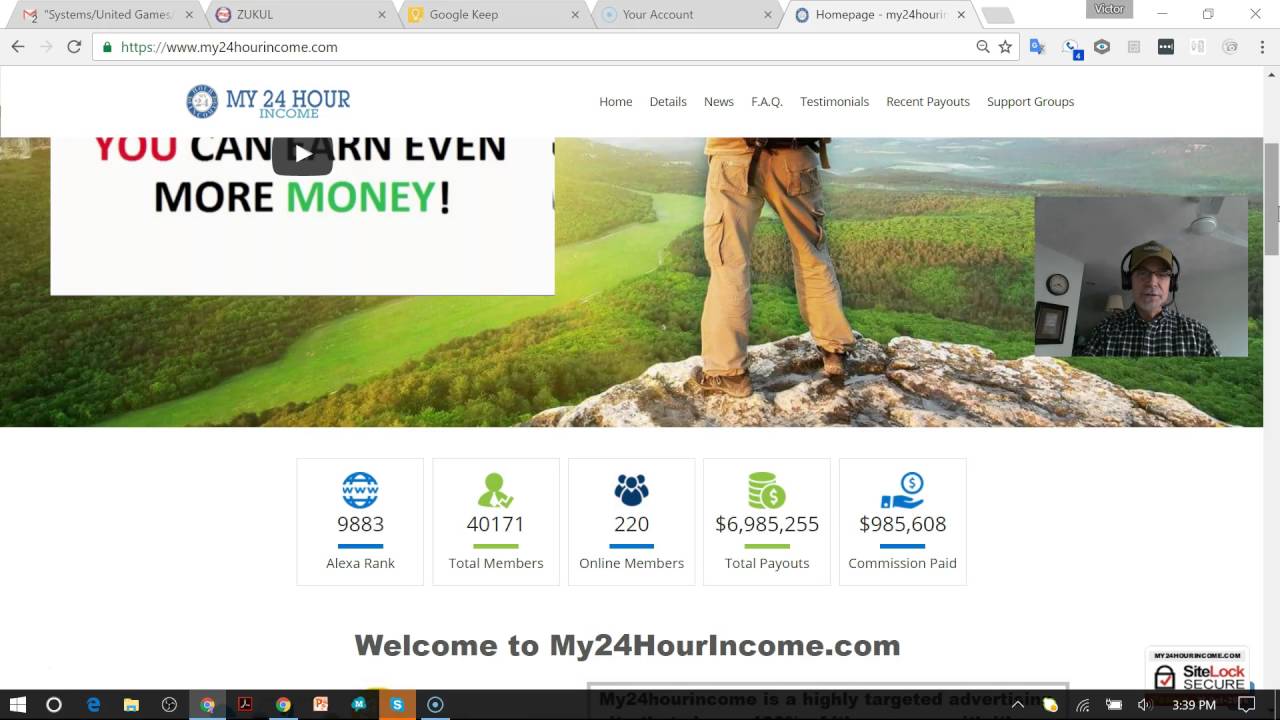Click the webcam video overlay
The width and height of the screenshot is (1280, 720).
click(1141, 276)
